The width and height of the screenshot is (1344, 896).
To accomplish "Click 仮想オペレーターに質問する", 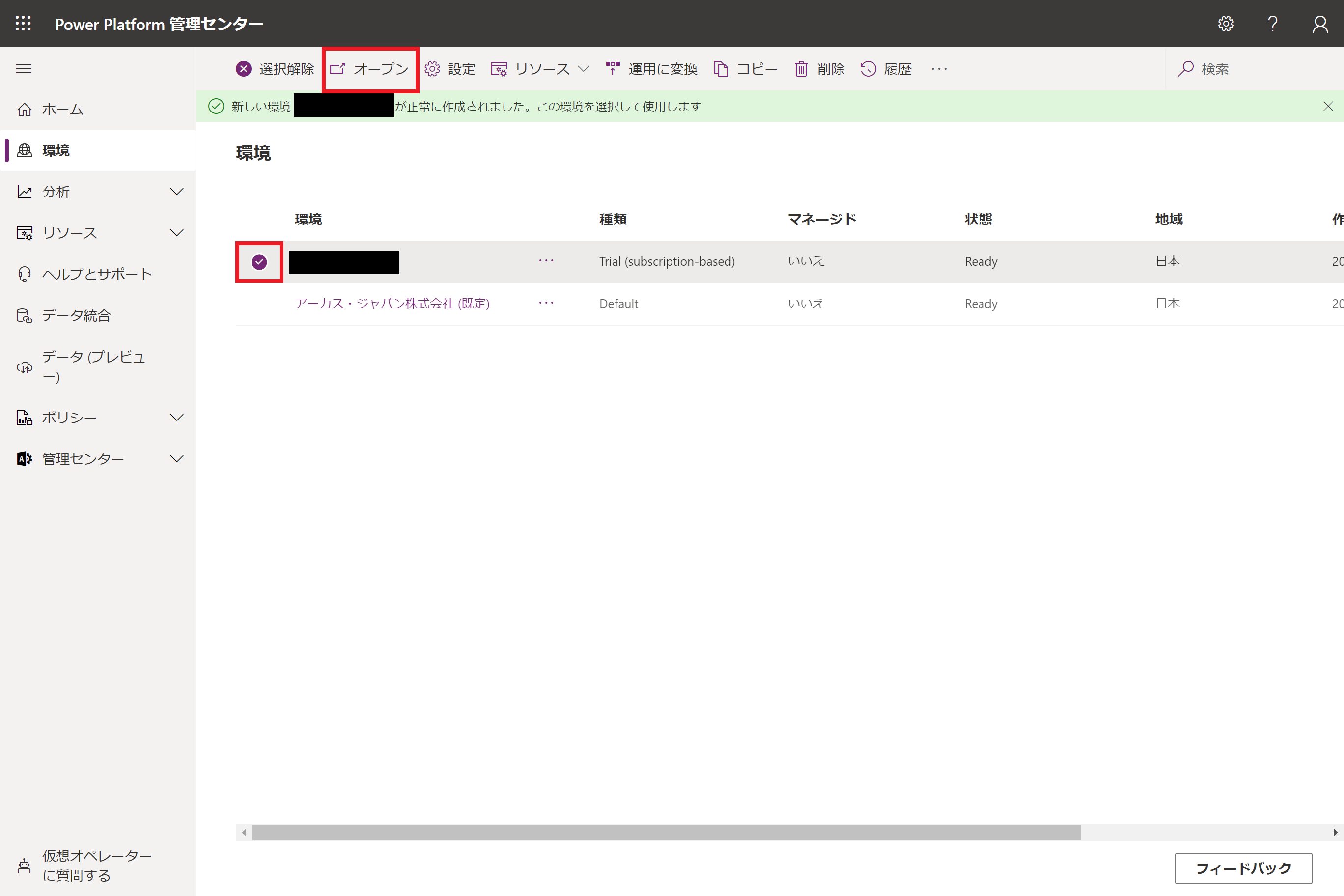I will pyautogui.click(x=98, y=865).
